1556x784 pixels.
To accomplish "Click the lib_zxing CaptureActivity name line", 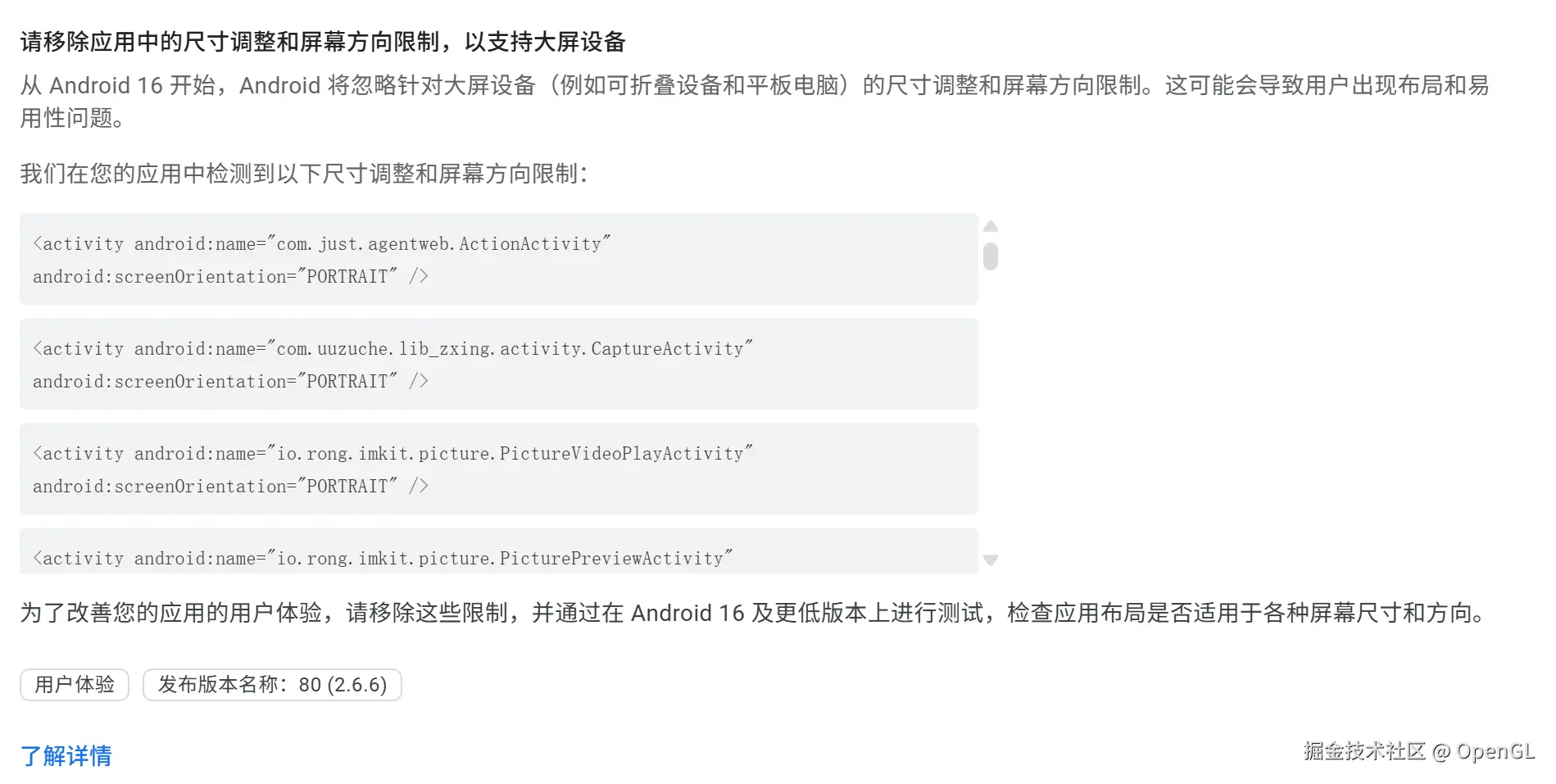I will 392,348.
